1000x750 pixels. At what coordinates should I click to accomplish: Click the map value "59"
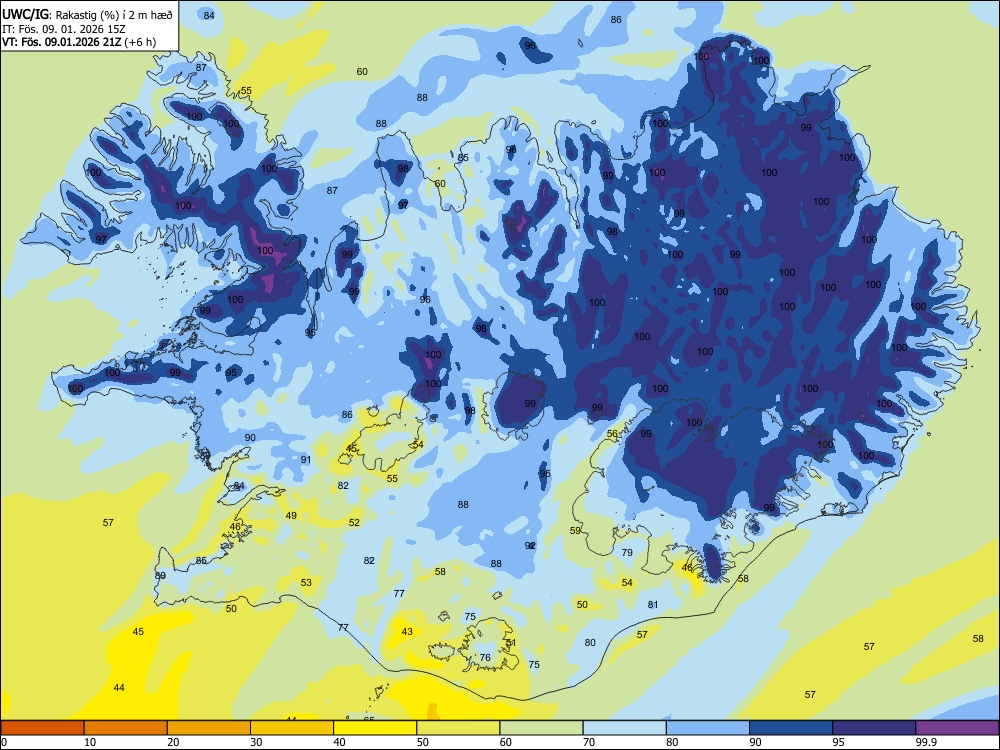(x=575, y=531)
